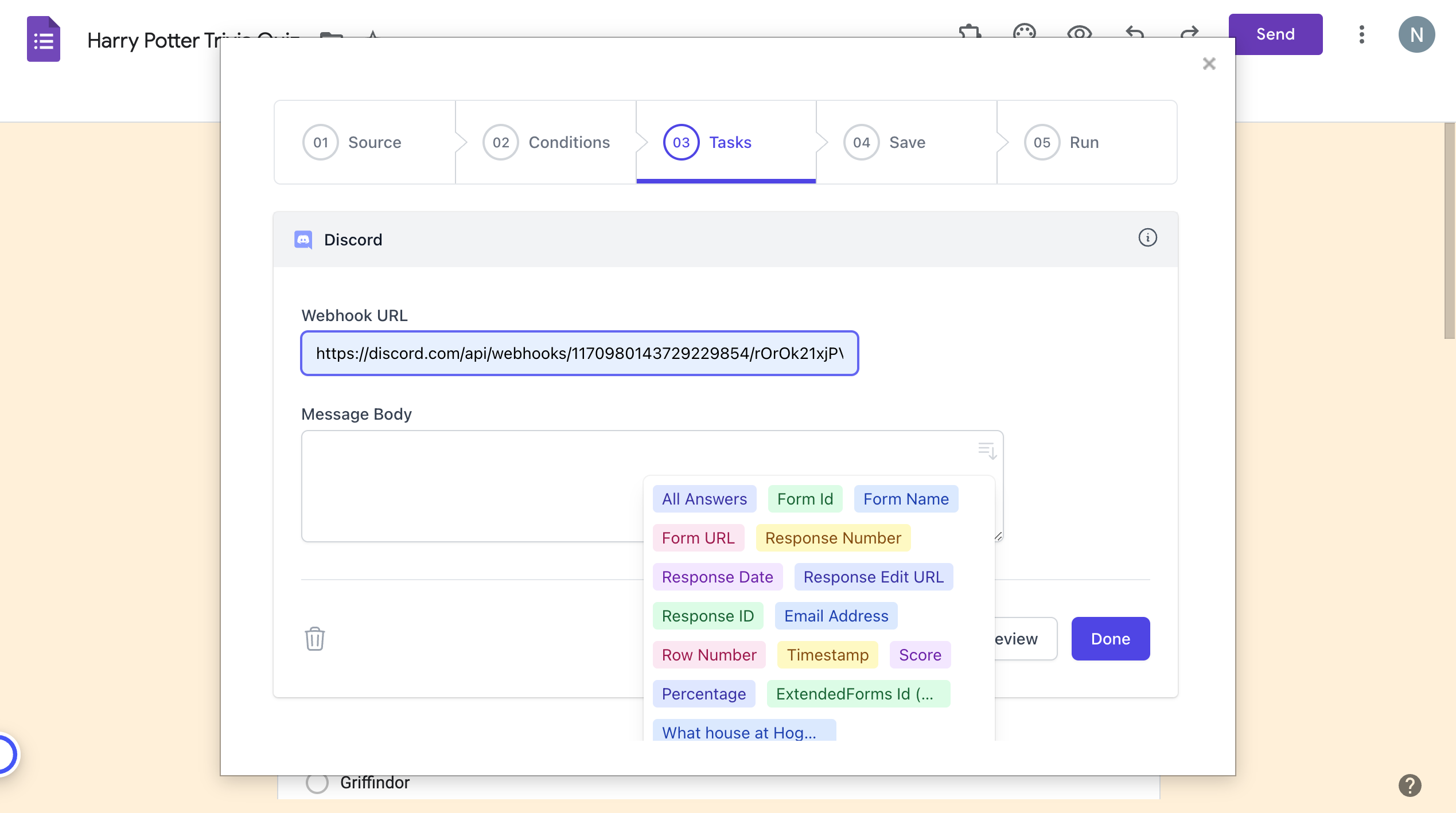
Task: Insert Timestamp variable
Action: coord(827,655)
